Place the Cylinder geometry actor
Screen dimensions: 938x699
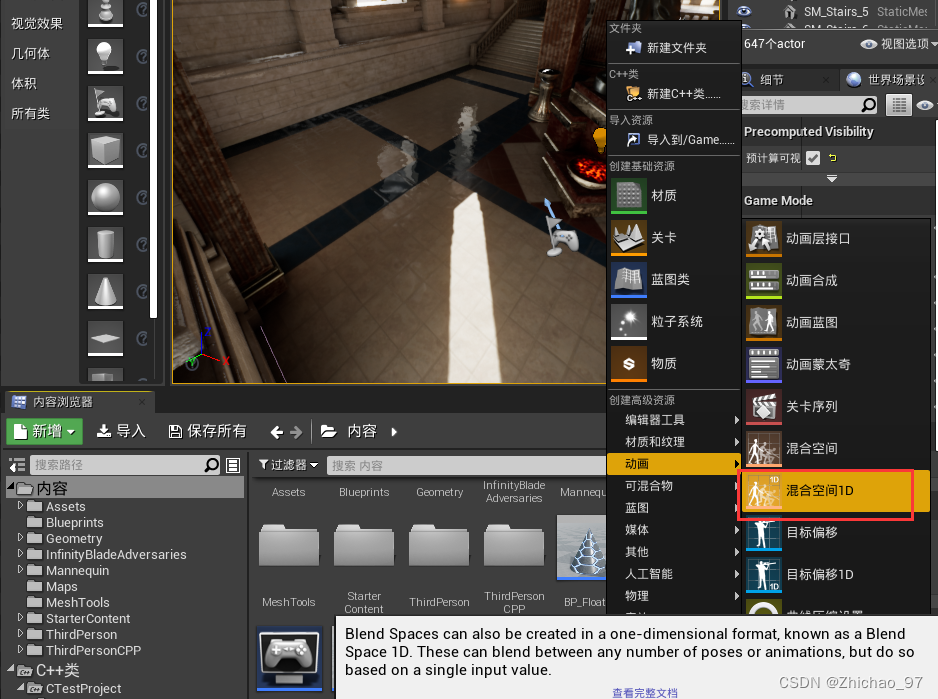105,244
